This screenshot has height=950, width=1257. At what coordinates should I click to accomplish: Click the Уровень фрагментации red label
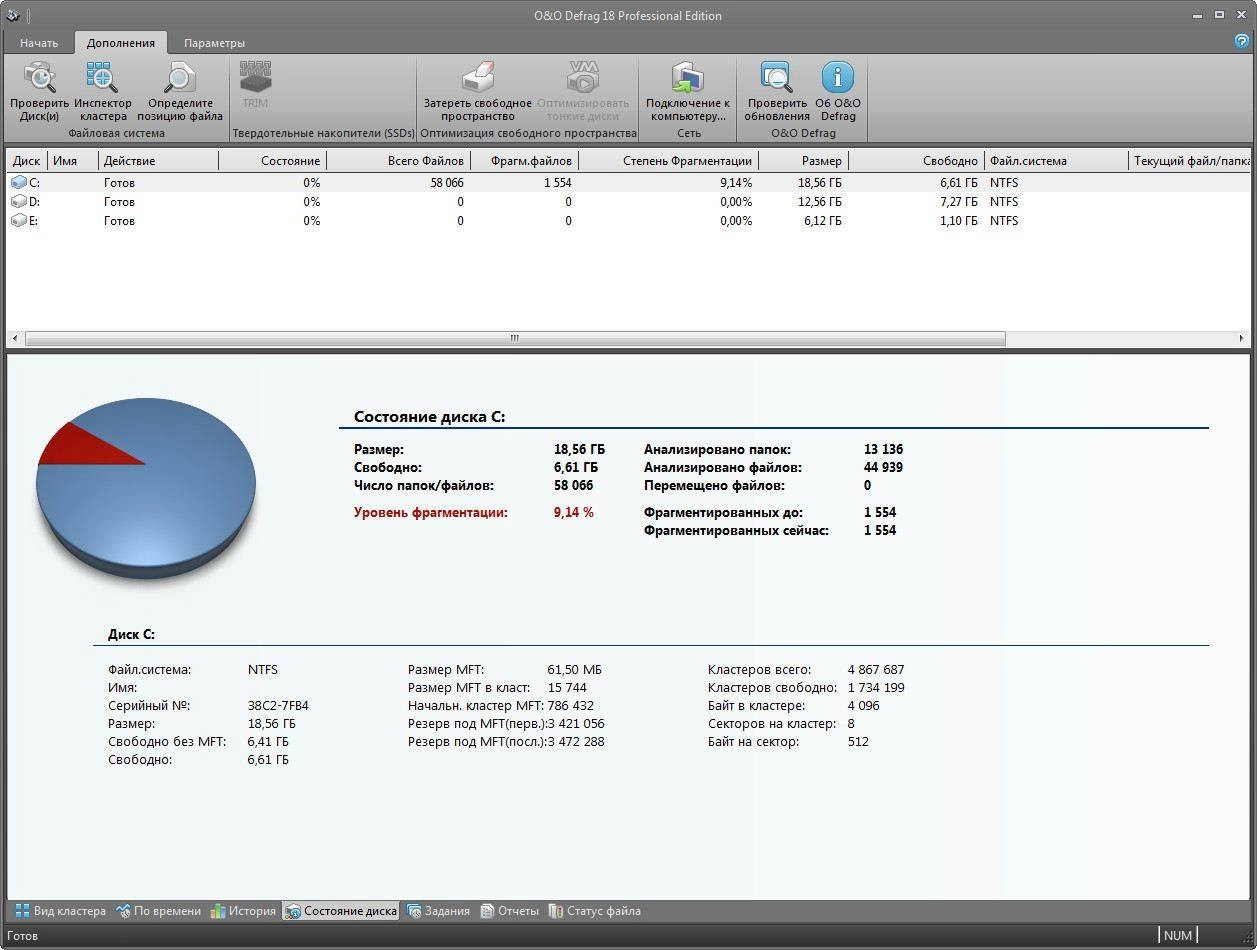431,512
